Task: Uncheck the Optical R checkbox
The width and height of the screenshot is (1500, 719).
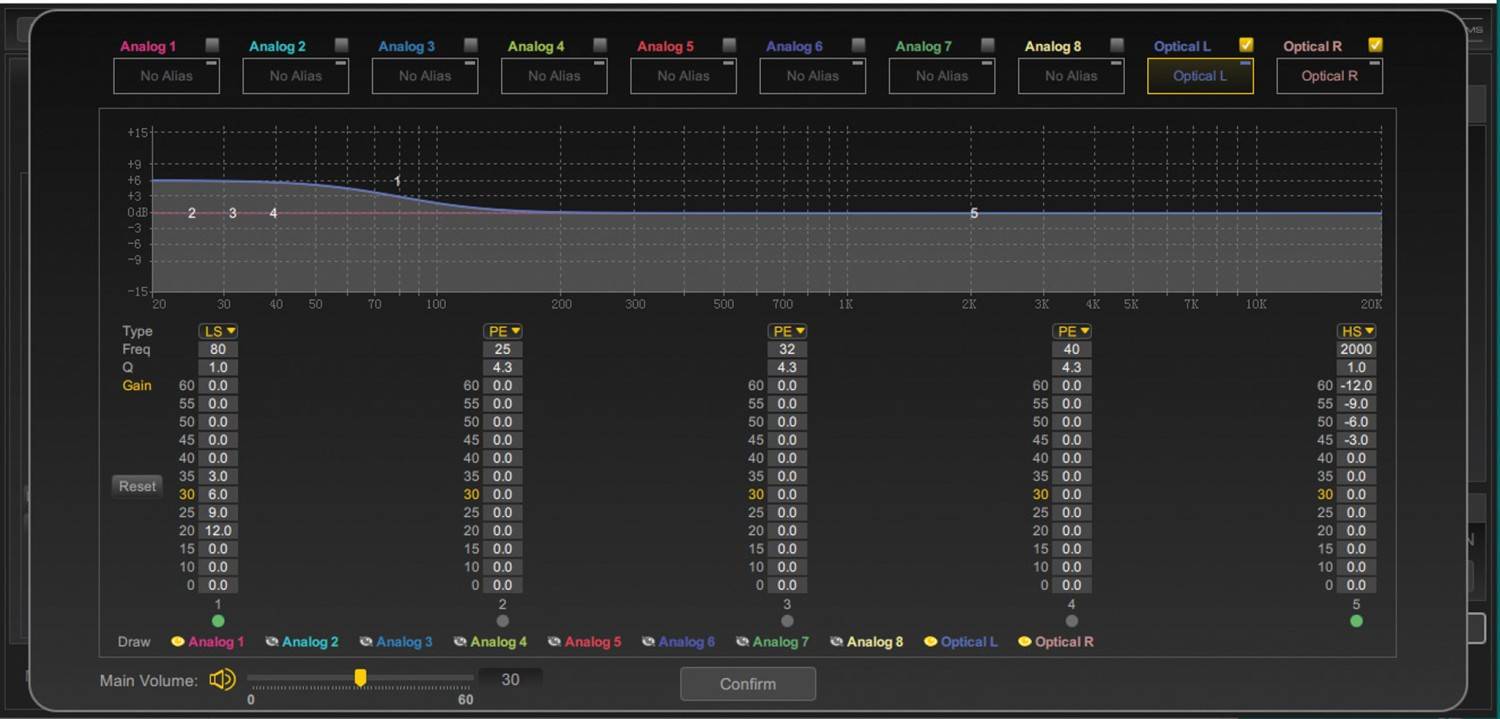Action: click(1375, 45)
